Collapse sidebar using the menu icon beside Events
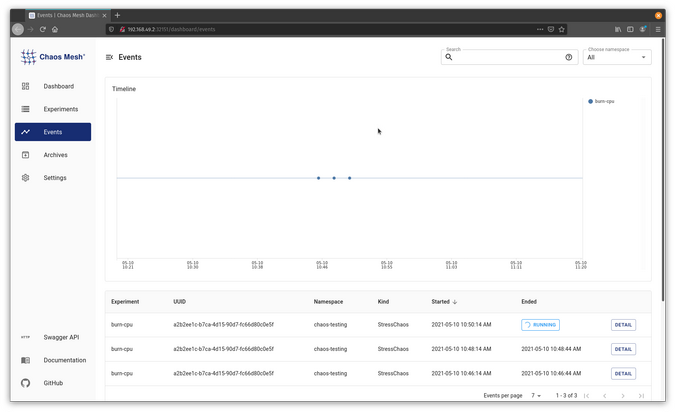Screen dimensions: 675x412 pyautogui.click(x=109, y=57)
